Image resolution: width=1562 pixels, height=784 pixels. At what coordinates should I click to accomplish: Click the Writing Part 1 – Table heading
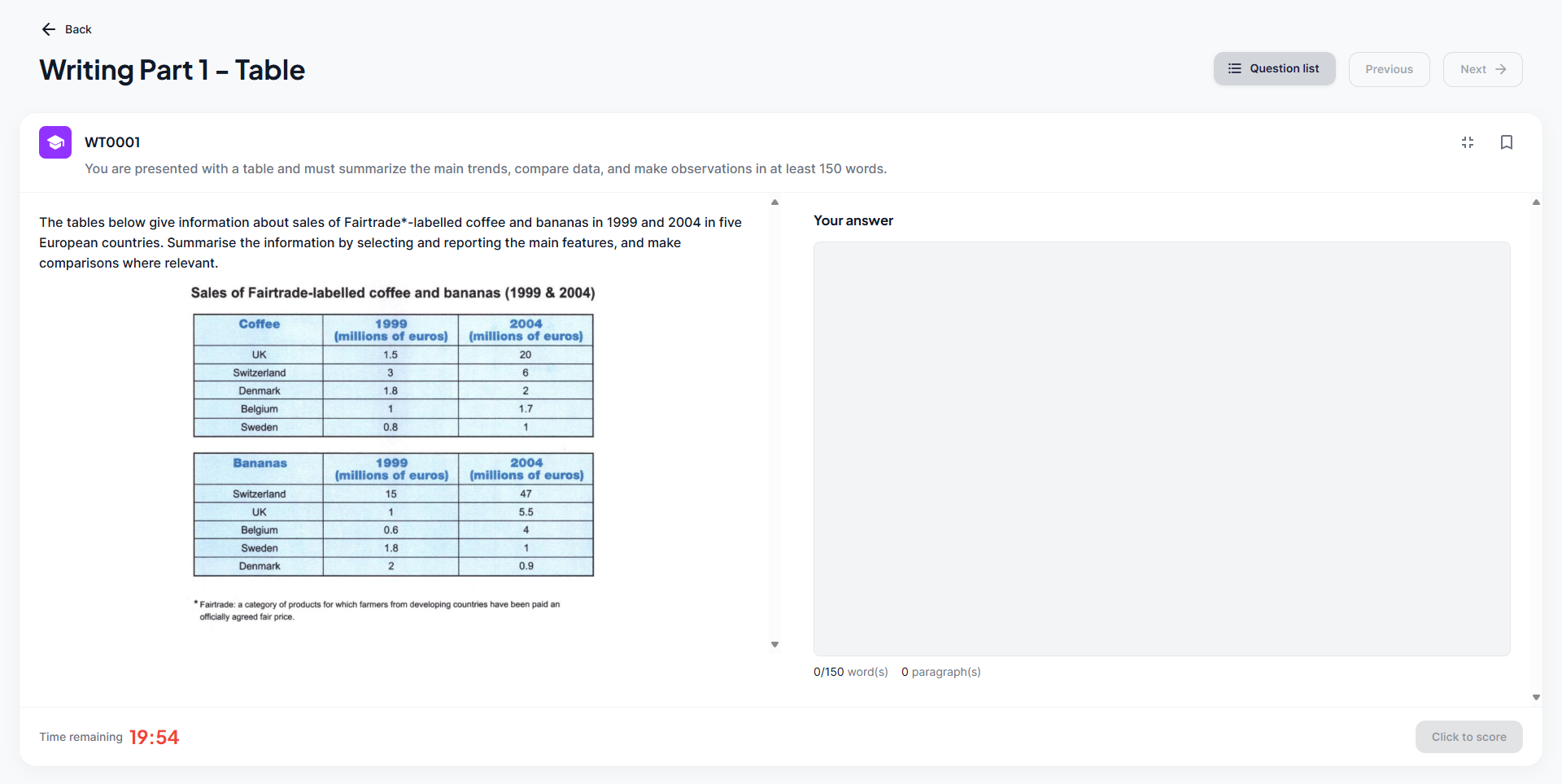tap(172, 70)
